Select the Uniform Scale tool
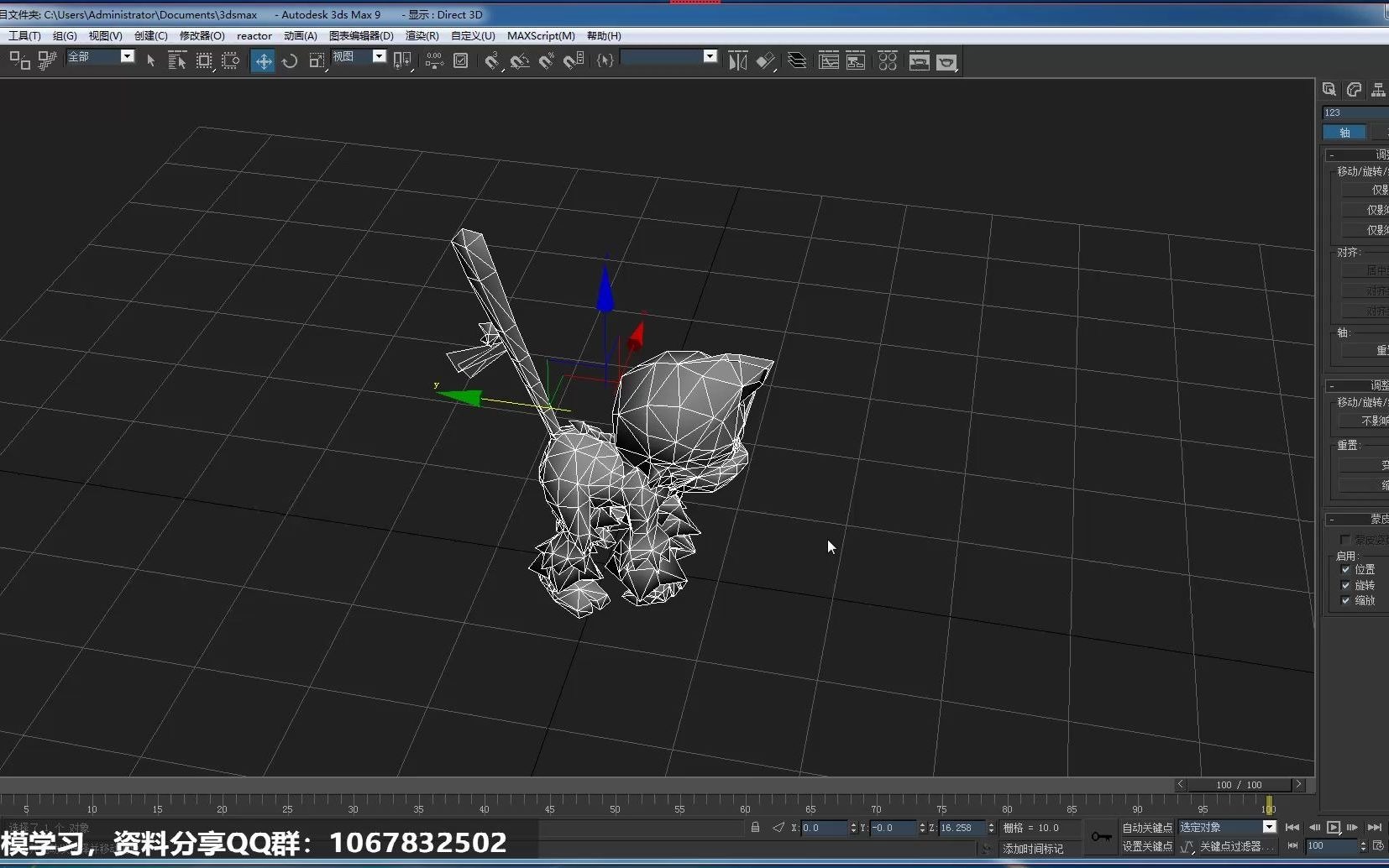Image resolution: width=1389 pixels, height=868 pixels. coord(317,60)
